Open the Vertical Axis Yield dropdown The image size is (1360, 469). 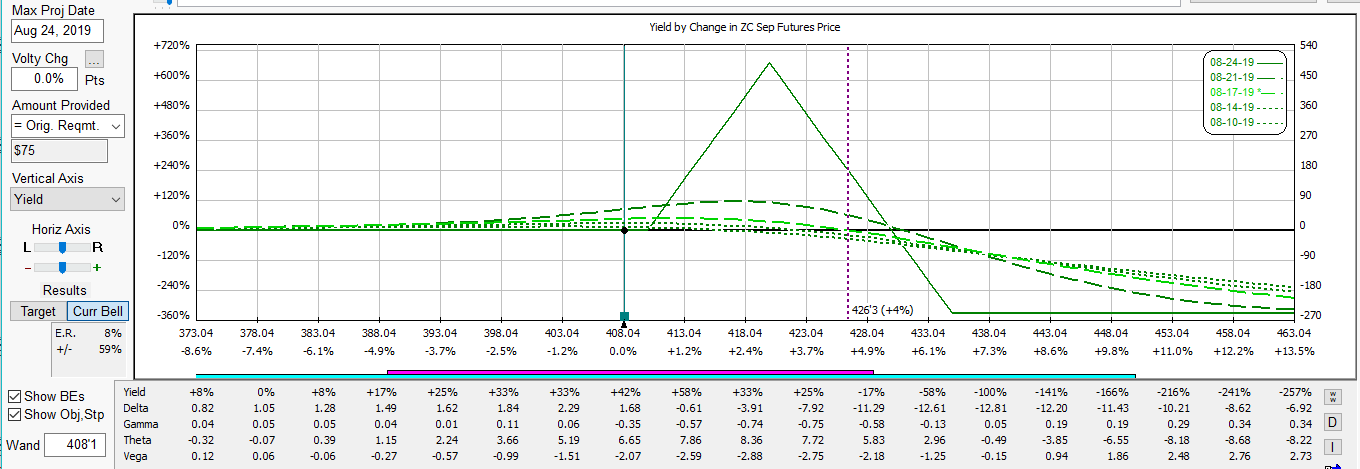(x=67, y=199)
